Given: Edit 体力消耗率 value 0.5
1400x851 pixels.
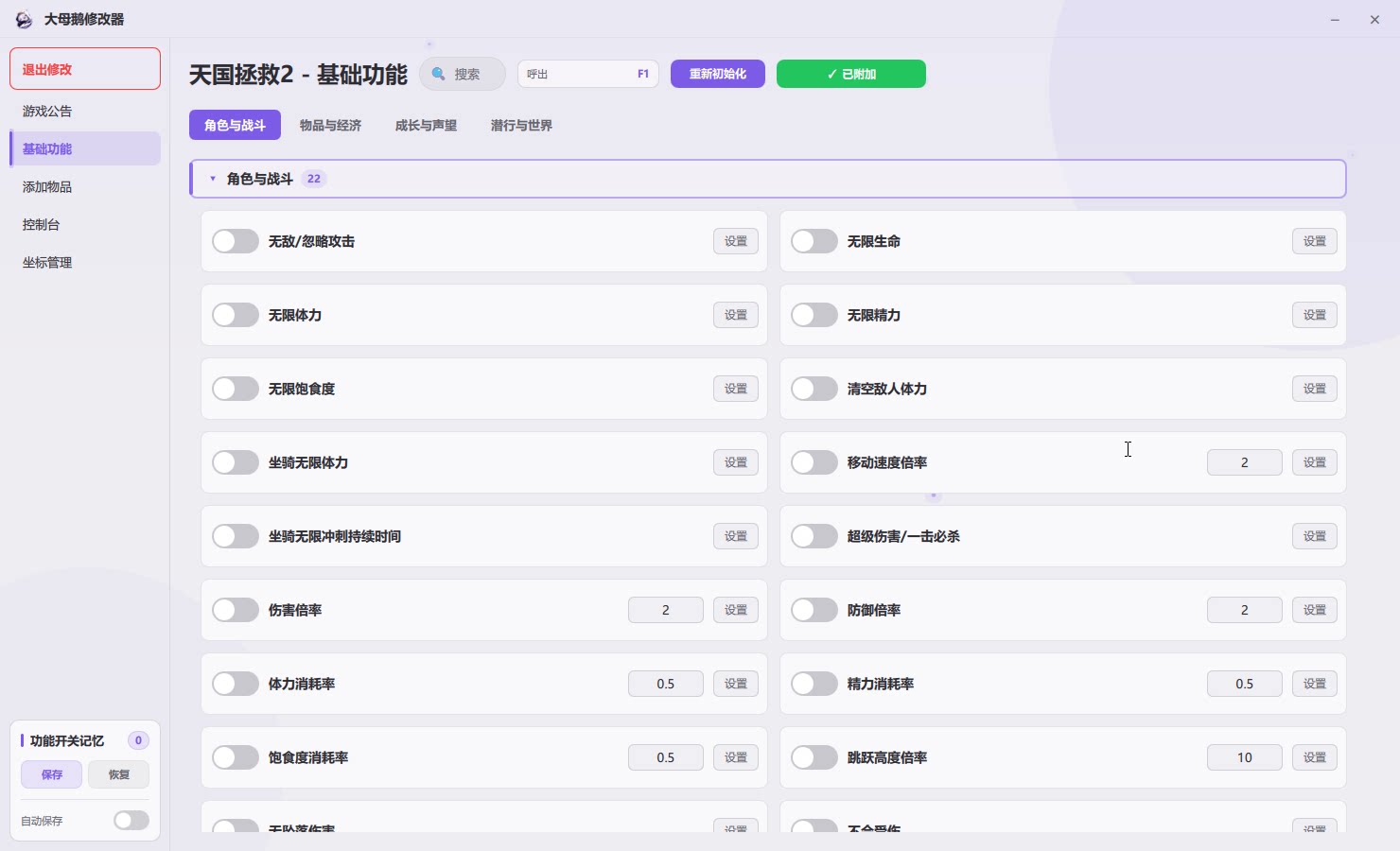Looking at the screenshot, I should click(x=666, y=684).
